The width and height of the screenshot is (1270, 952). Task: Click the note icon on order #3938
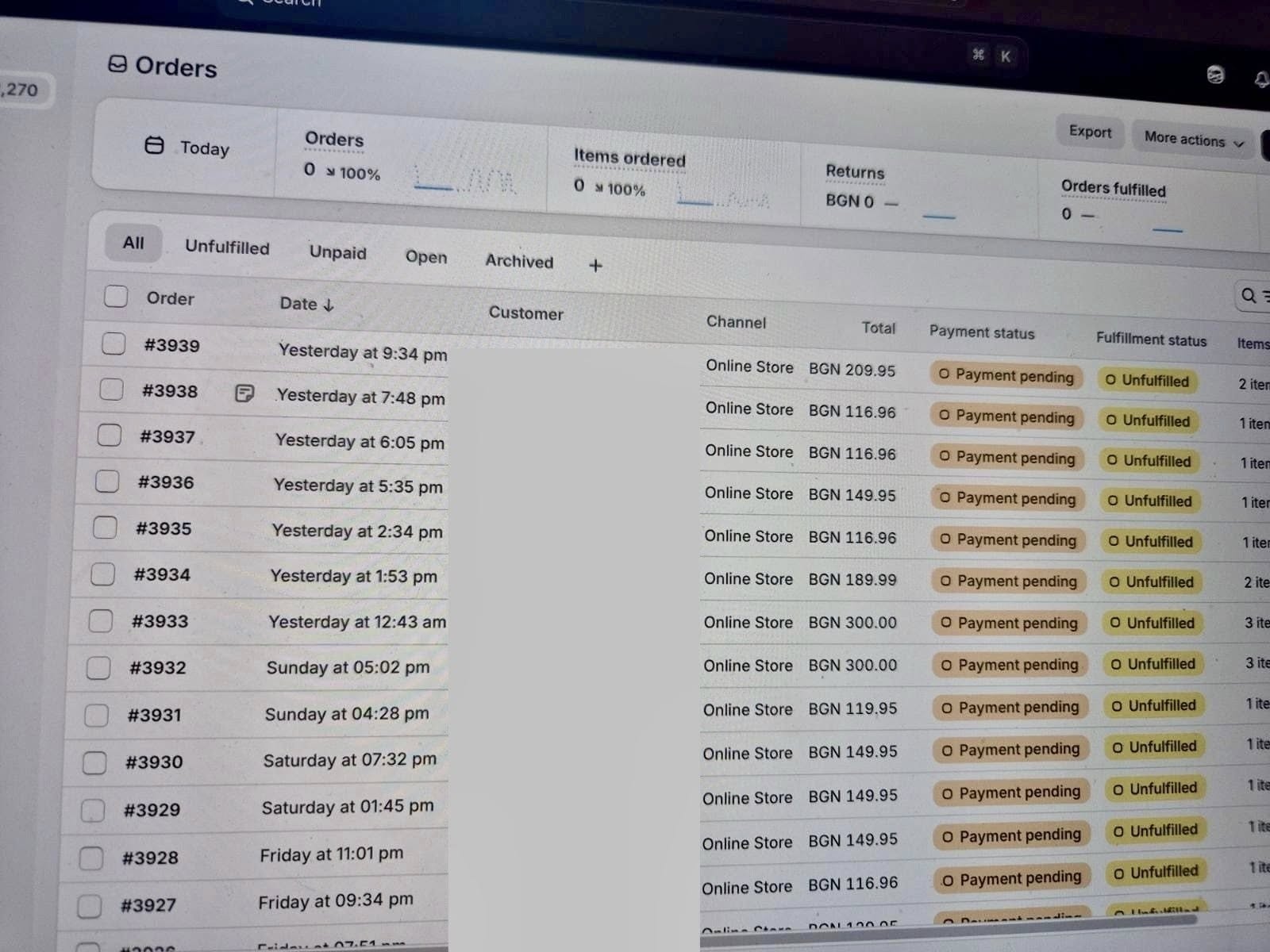[244, 393]
